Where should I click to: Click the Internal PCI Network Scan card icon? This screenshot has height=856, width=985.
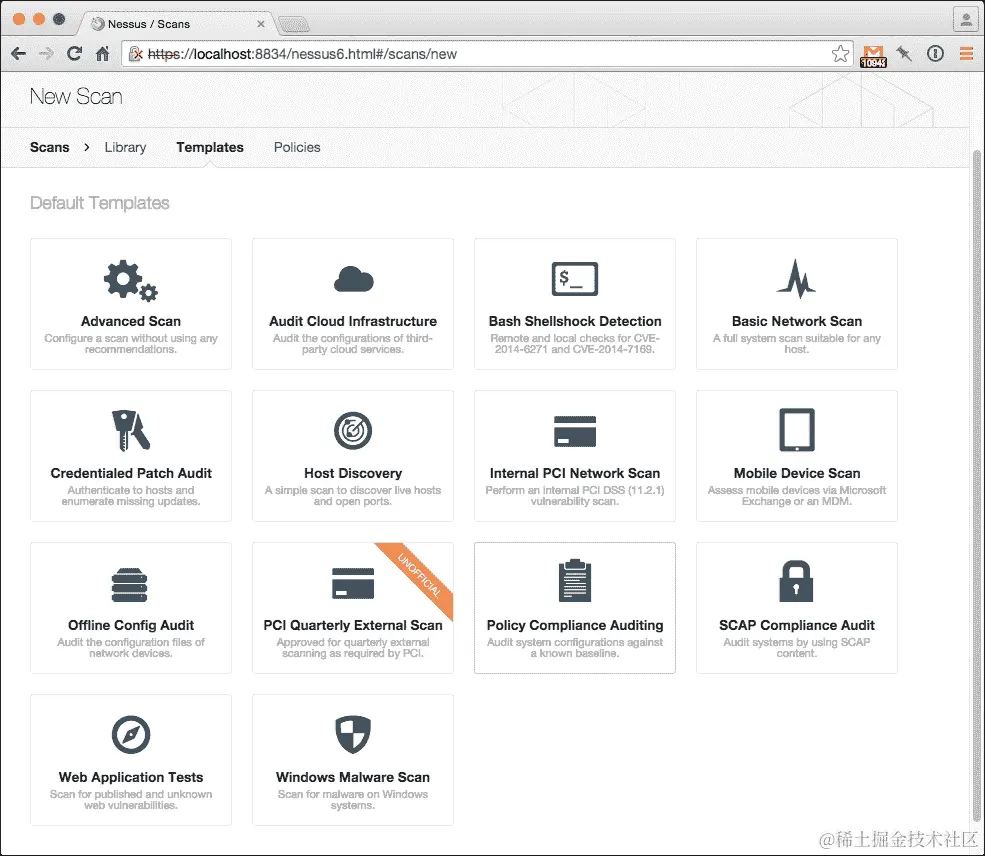[x=575, y=431]
